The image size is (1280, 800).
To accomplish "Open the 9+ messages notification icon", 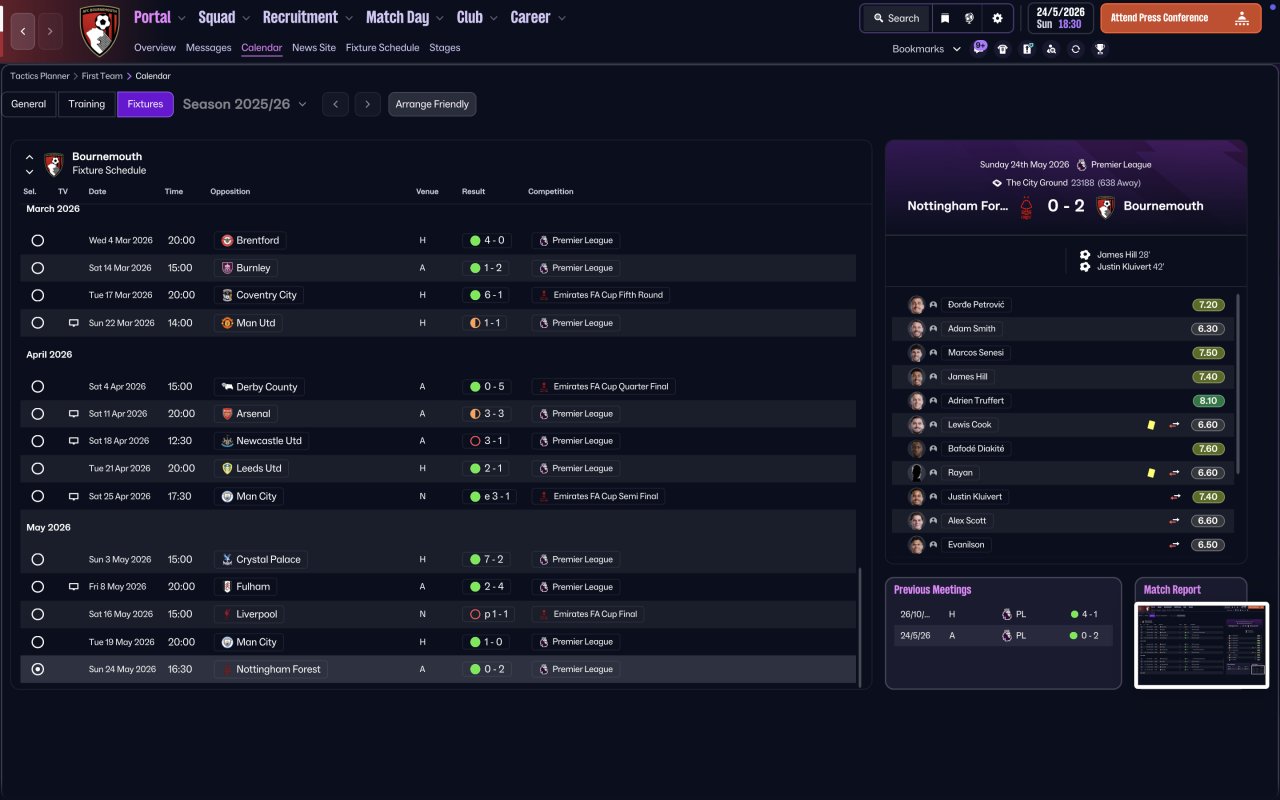I will click(980, 47).
